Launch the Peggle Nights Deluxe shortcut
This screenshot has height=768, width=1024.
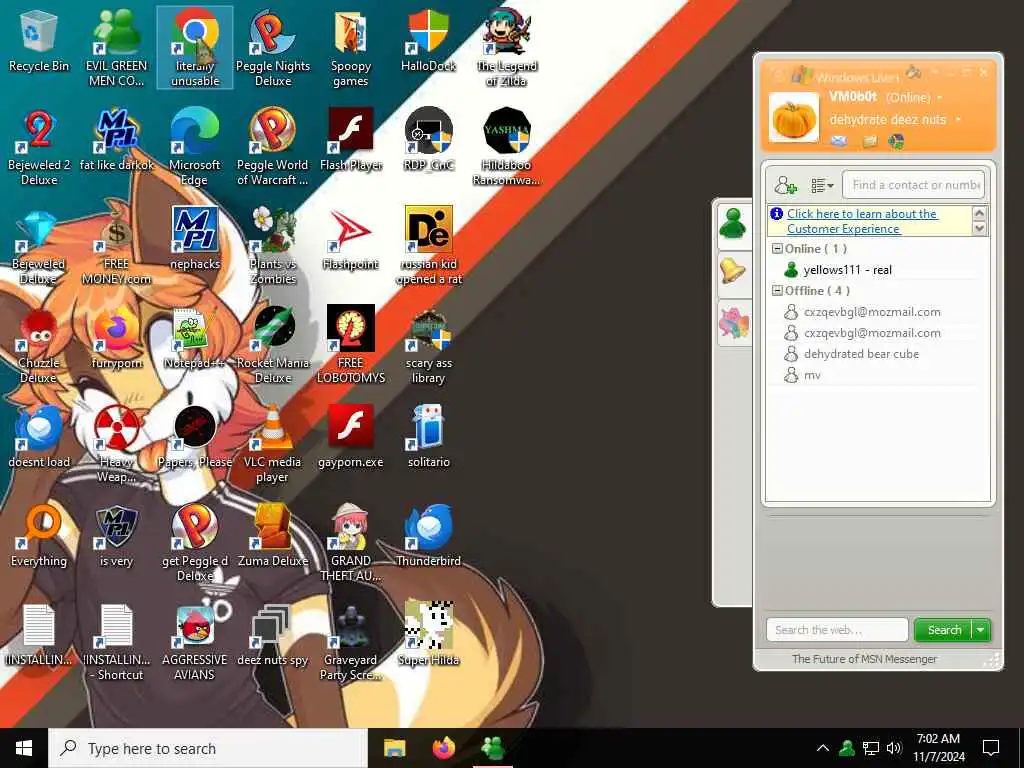coord(273,48)
